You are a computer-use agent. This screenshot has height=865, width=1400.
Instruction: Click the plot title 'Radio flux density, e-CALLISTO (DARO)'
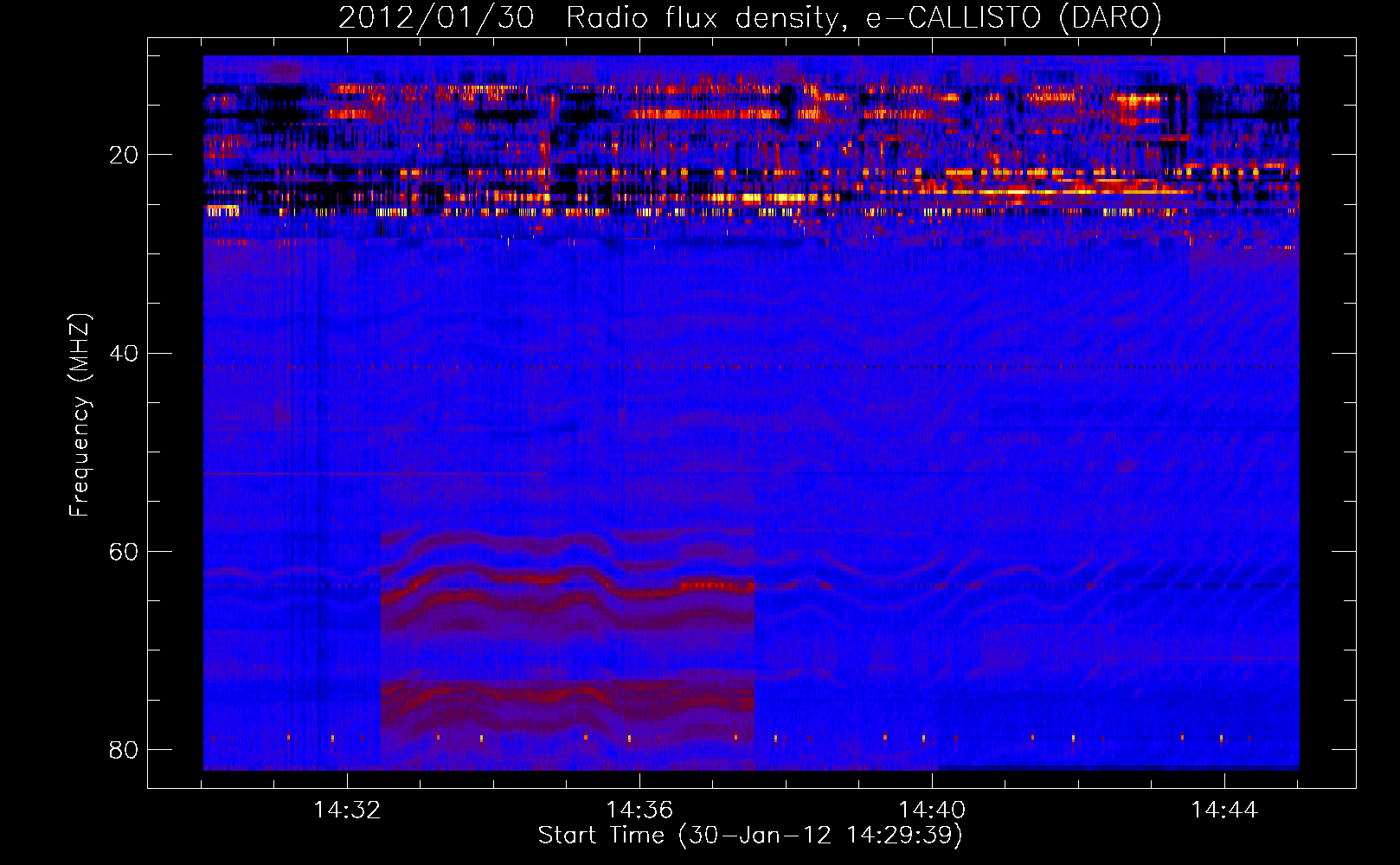(864, 18)
